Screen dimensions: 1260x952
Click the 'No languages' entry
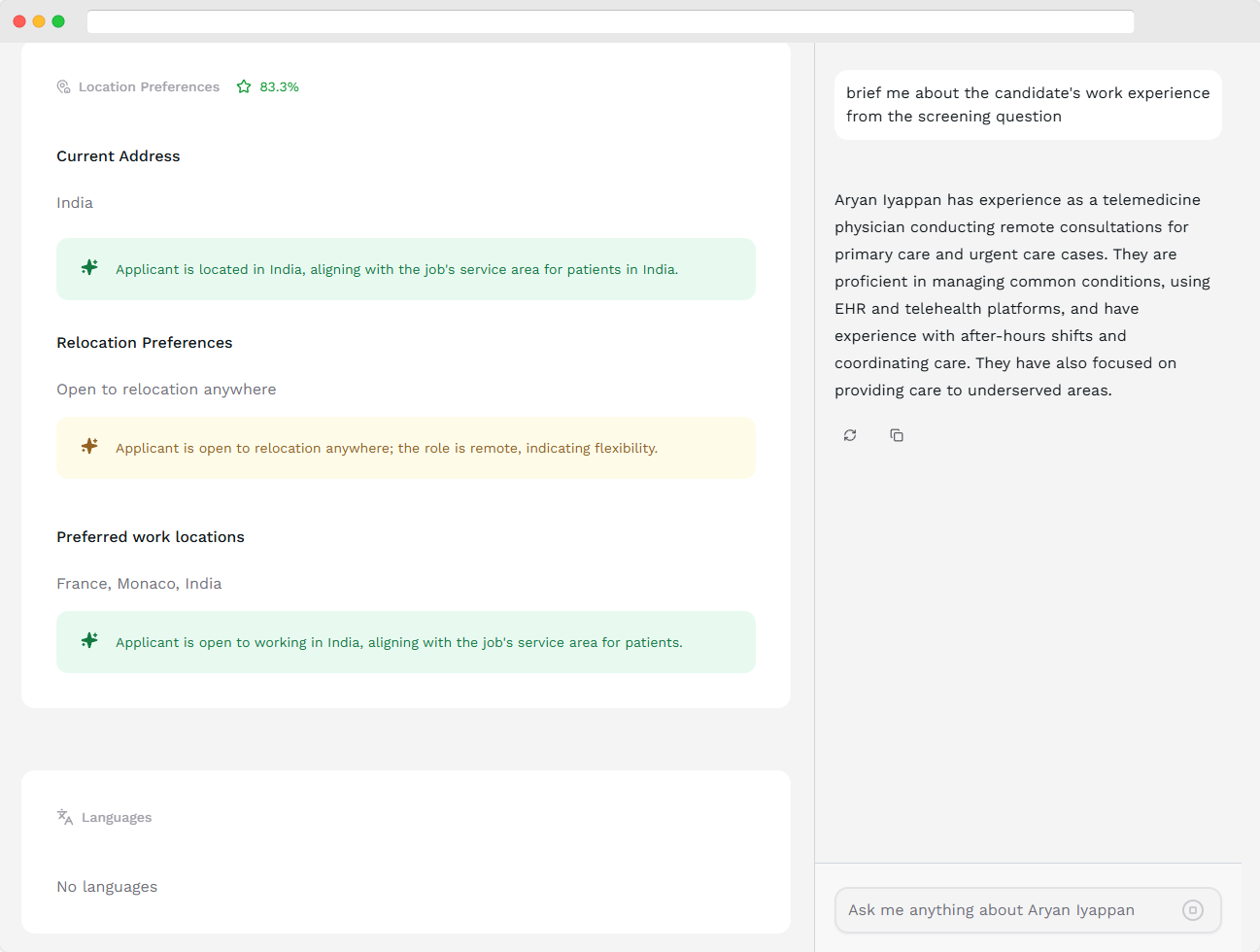(107, 886)
